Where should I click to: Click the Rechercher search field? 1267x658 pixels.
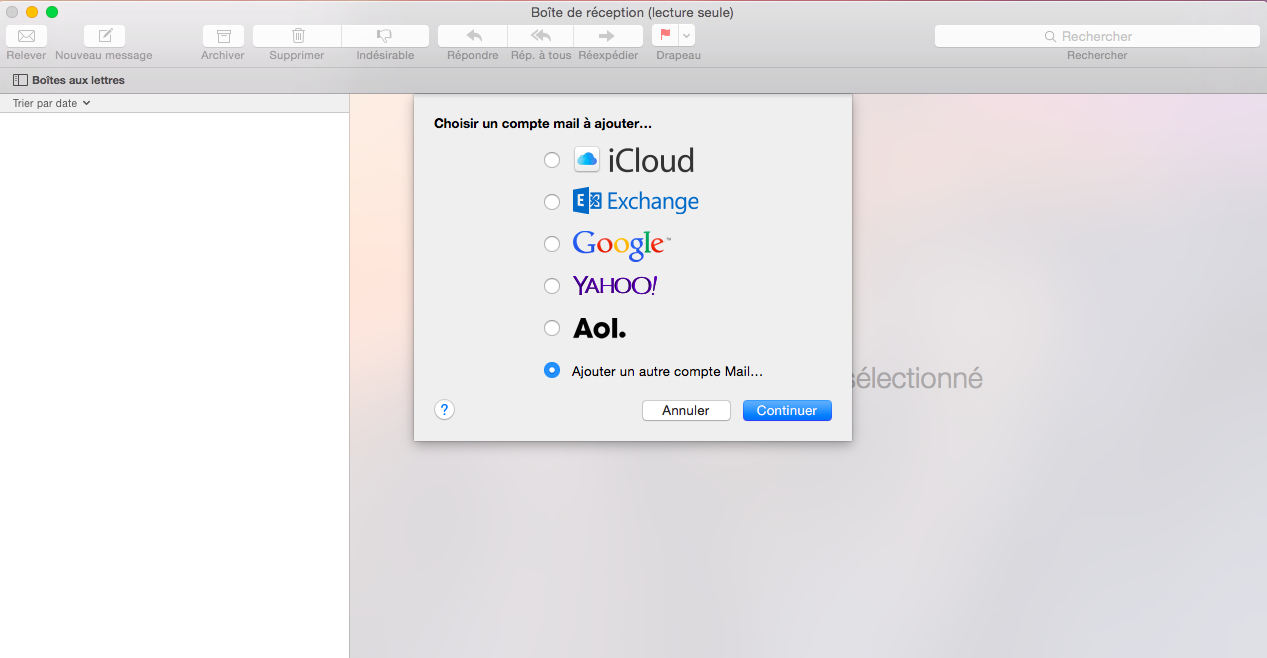click(x=1097, y=36)
